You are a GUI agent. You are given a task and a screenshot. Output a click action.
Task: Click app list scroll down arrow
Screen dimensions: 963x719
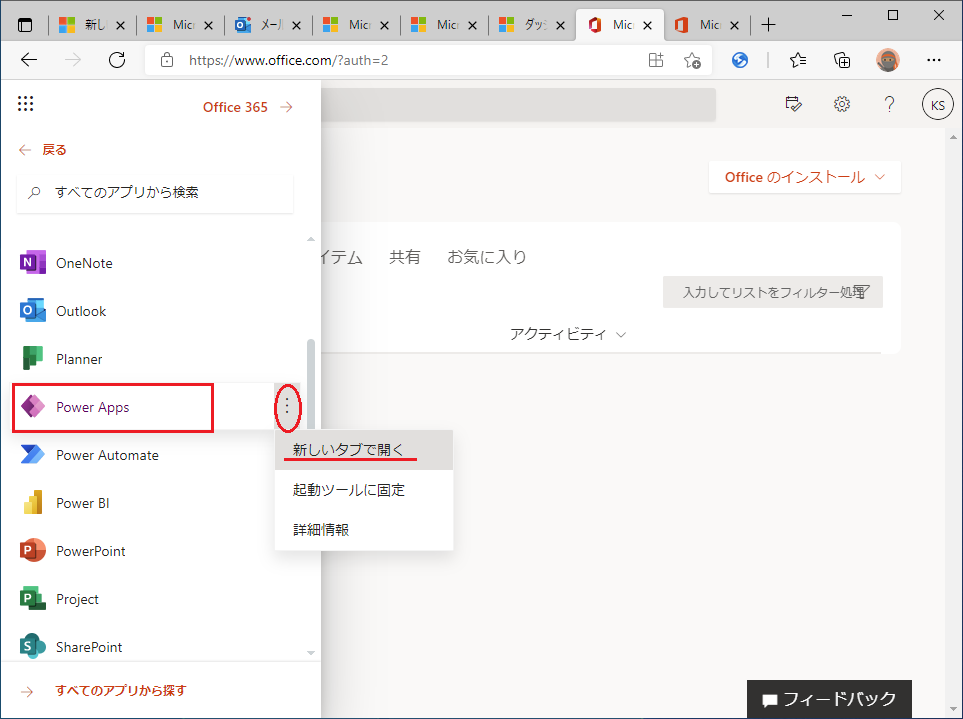[311, 653]
